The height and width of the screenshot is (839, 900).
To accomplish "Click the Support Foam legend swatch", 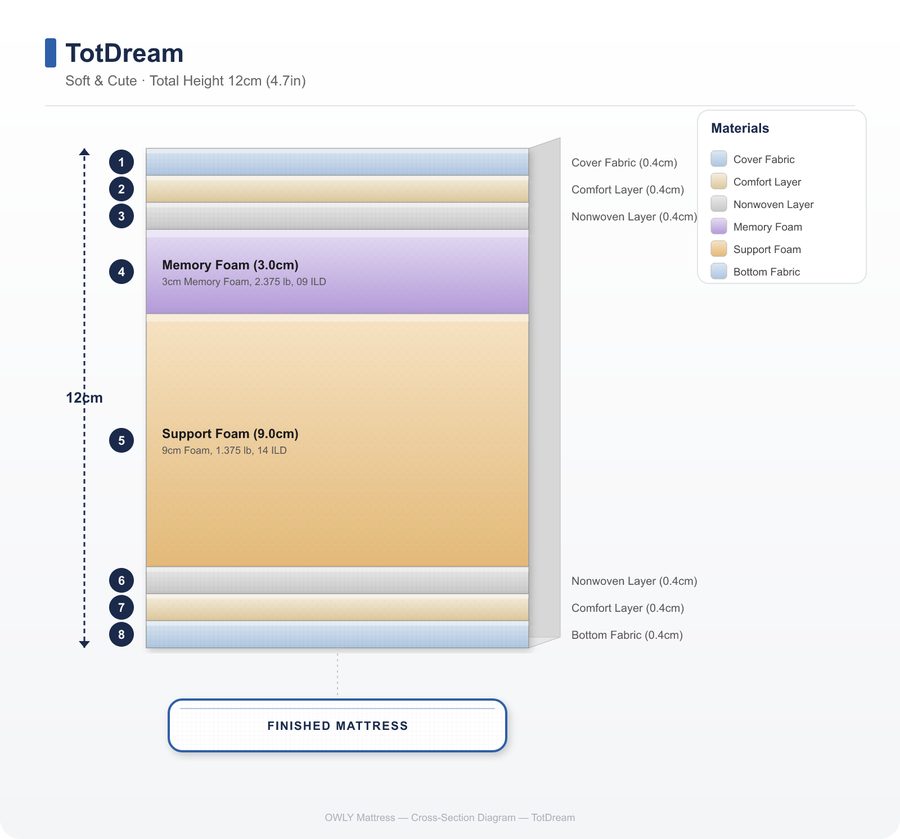I will click(719, 248).
